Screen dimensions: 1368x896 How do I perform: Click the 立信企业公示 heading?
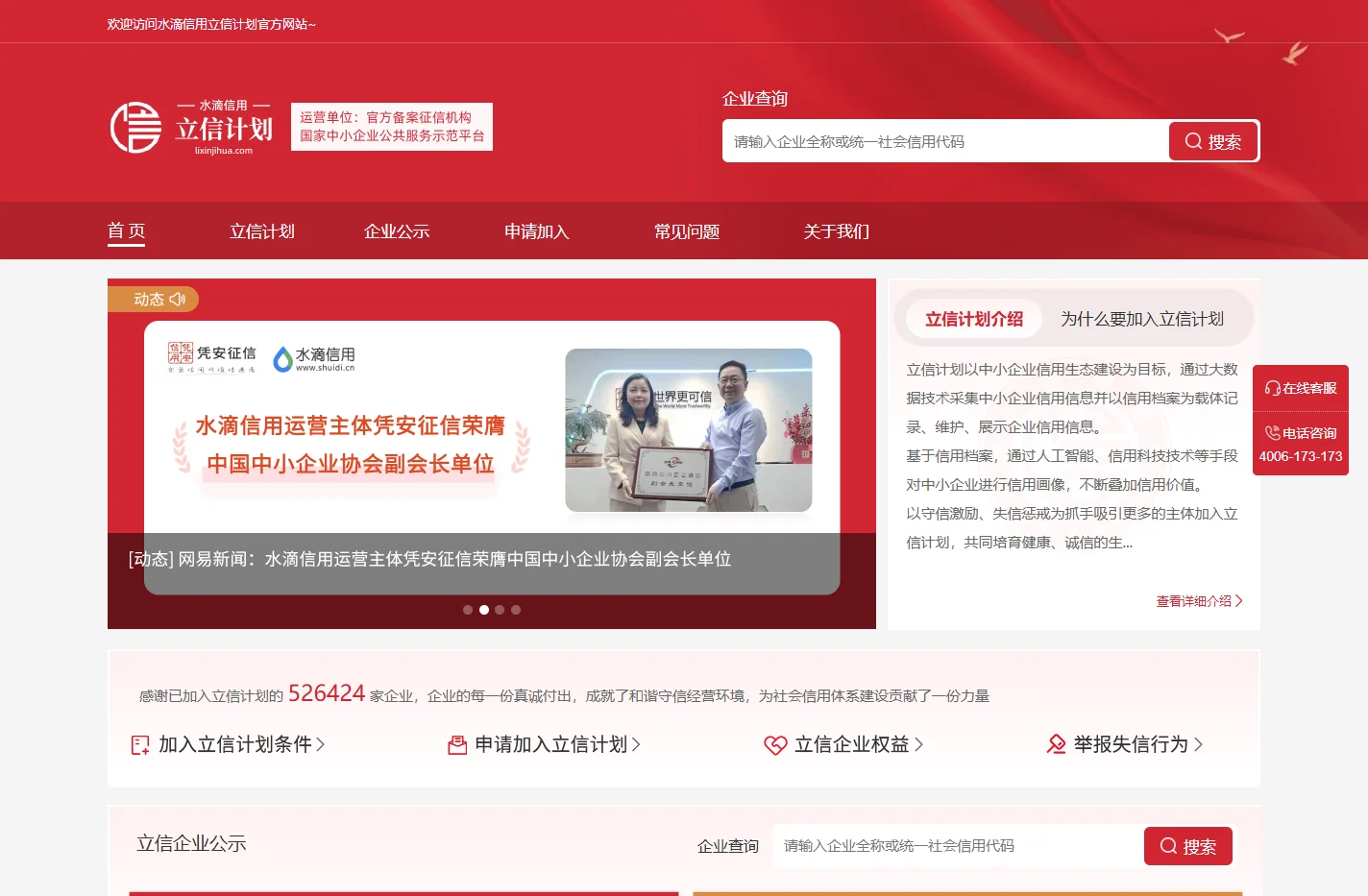pyautogui.click(x=191, y=843)
